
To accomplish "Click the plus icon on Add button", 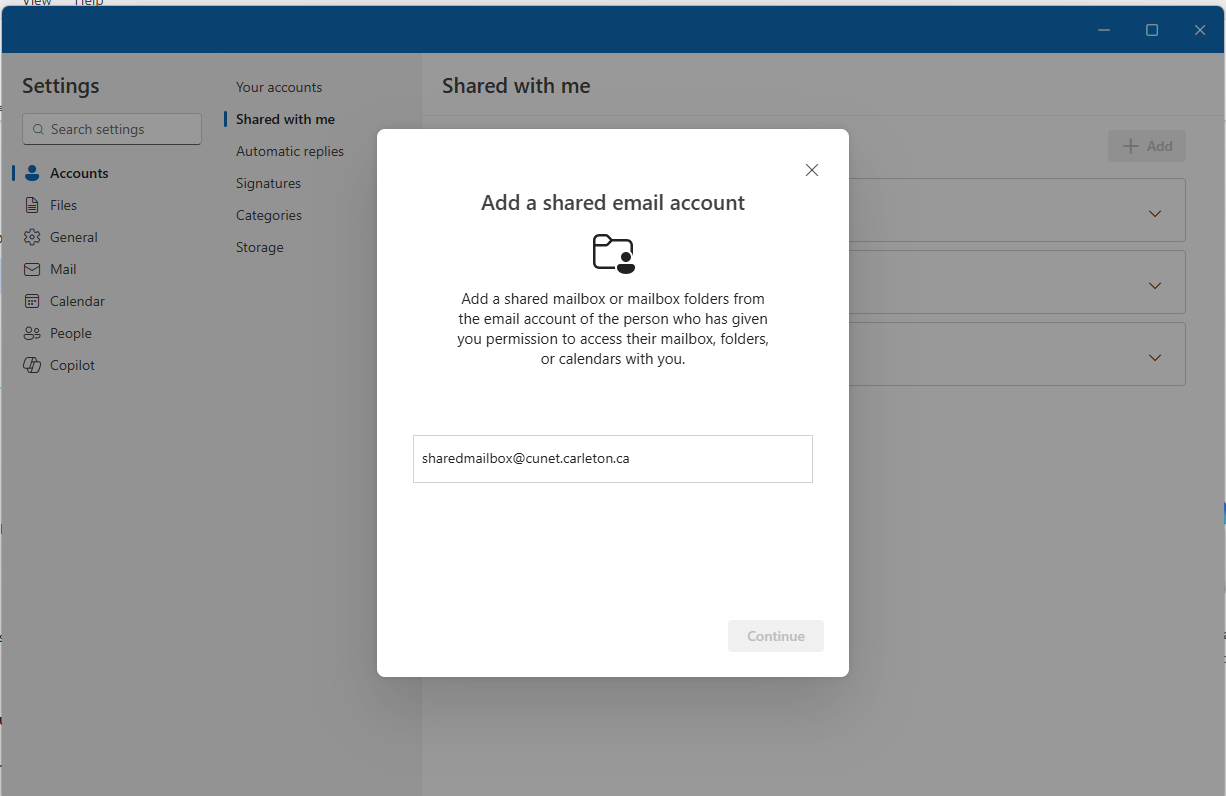I will (x=1131, y=146).
